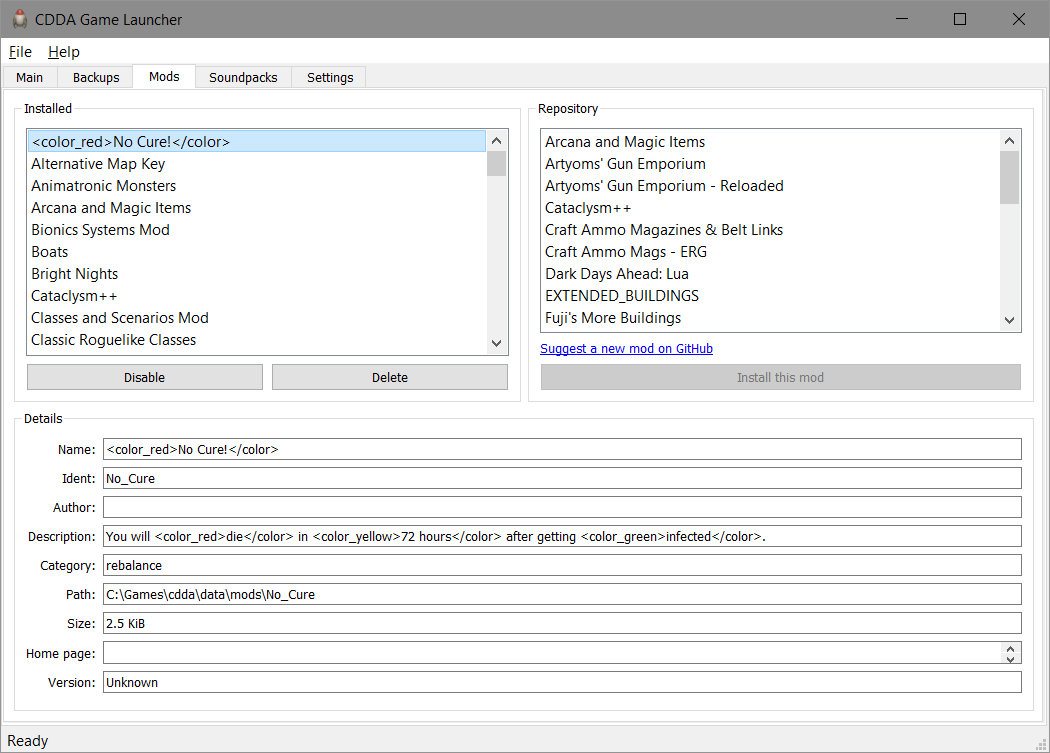Click the Disable button
Viewport: 1050px width, 753px height.
tap(145, 377)
